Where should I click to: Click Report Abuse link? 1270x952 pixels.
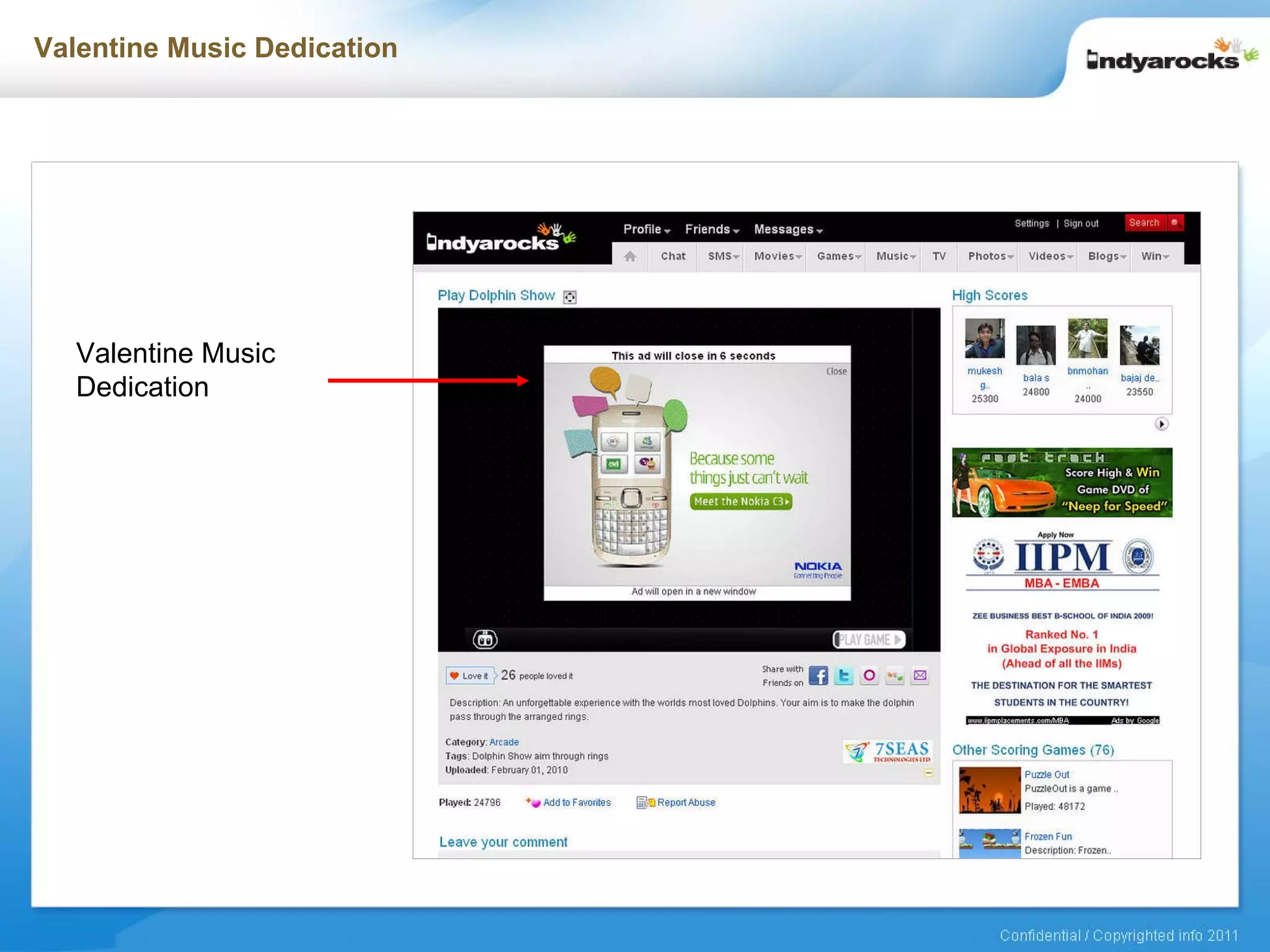686,803
